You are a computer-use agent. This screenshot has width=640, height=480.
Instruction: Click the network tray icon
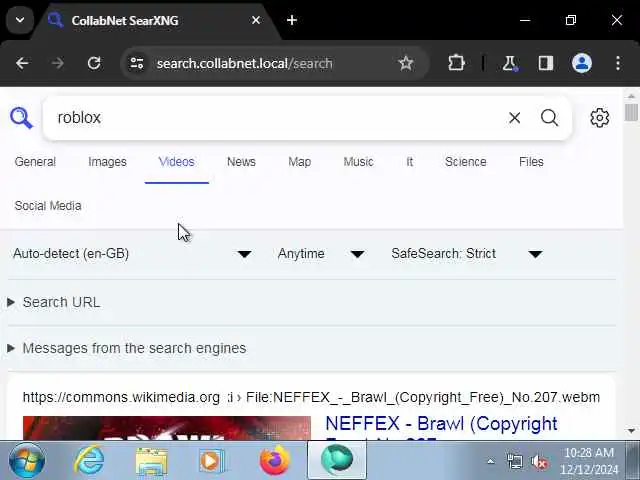click(x=514, y=462)
